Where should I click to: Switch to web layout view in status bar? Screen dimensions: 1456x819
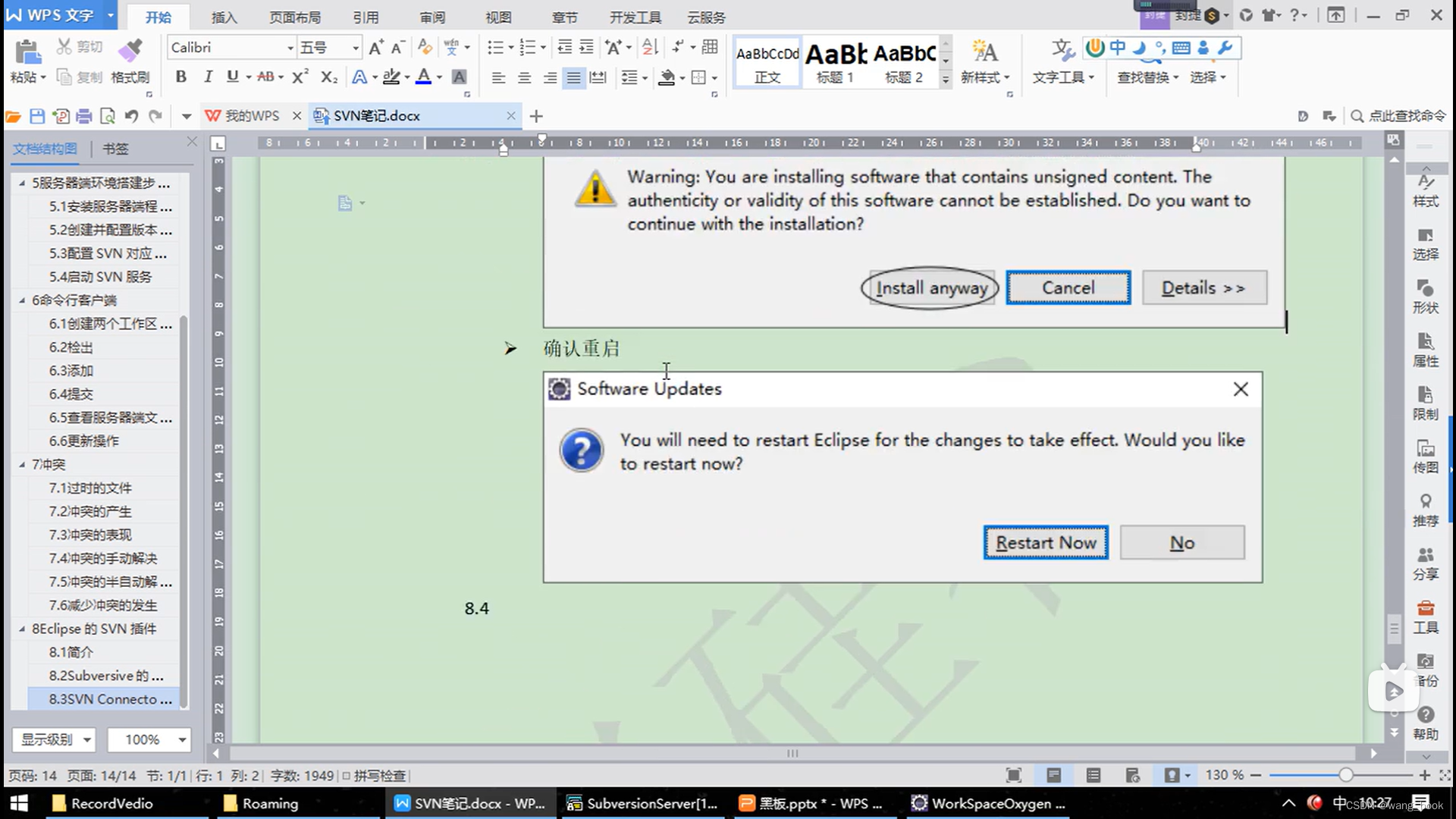coord(1132,775)
